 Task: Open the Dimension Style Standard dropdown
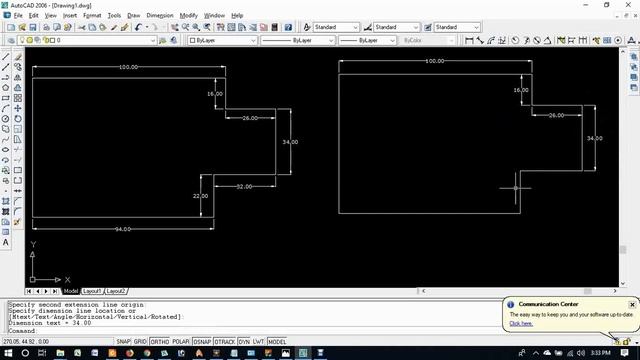coord(396,27)
